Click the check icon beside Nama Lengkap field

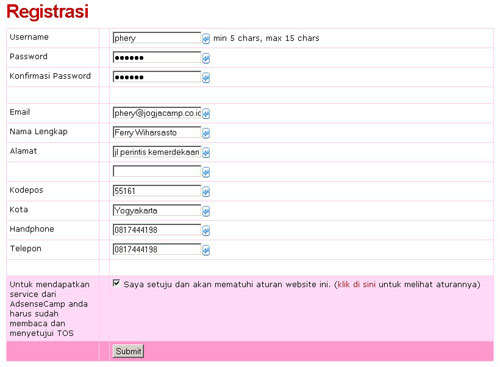click(206, 133)
